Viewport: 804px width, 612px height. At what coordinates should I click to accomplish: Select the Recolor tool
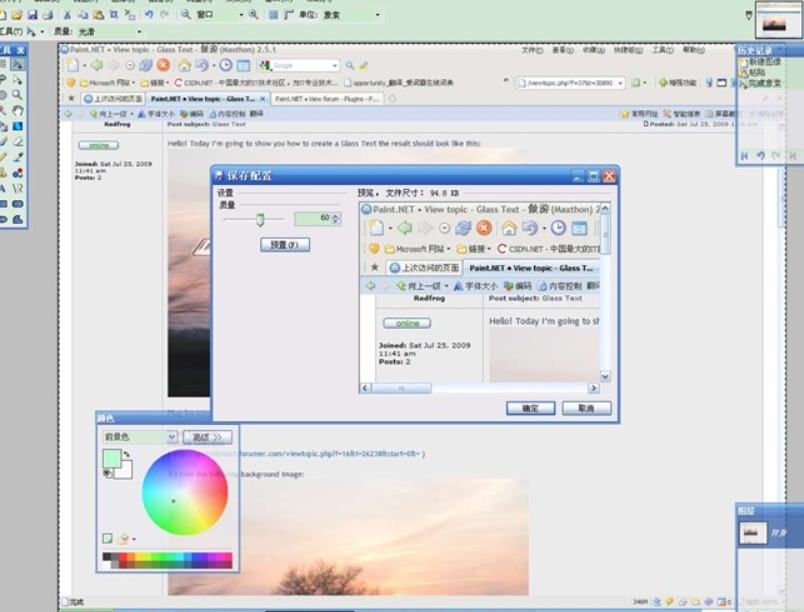coord(17,173)
